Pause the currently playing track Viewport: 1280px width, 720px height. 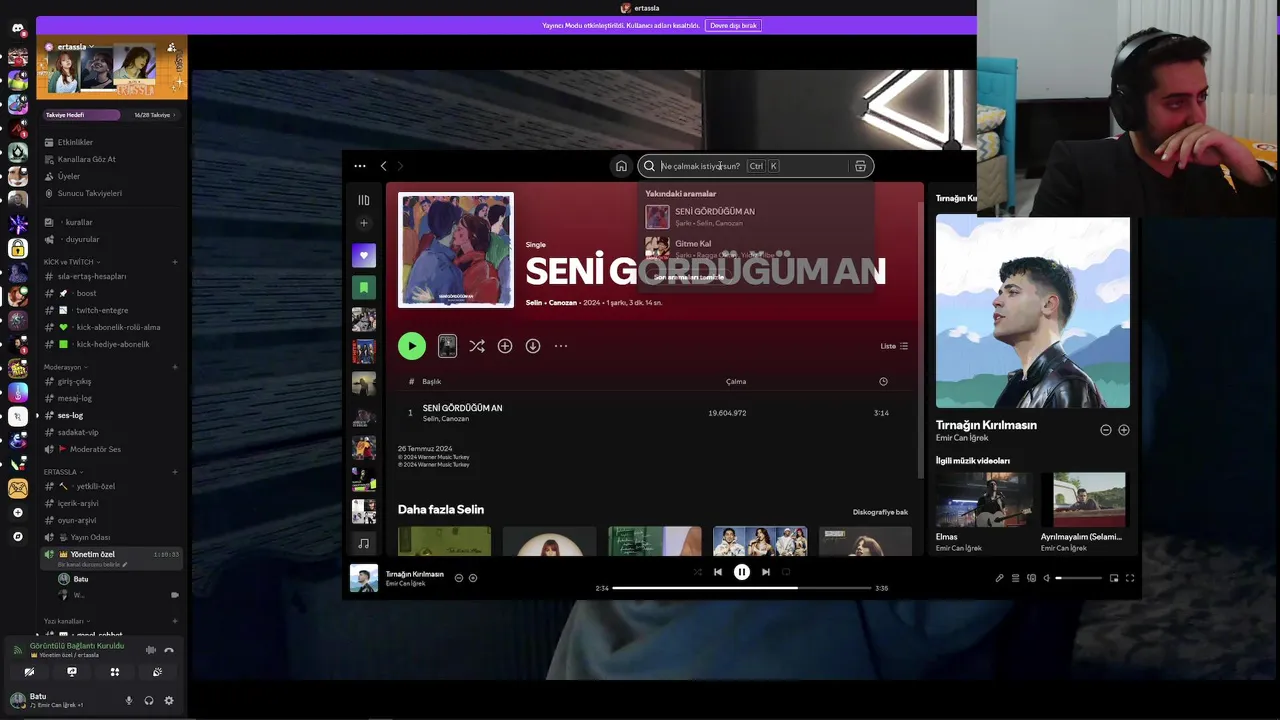(742, 572)
